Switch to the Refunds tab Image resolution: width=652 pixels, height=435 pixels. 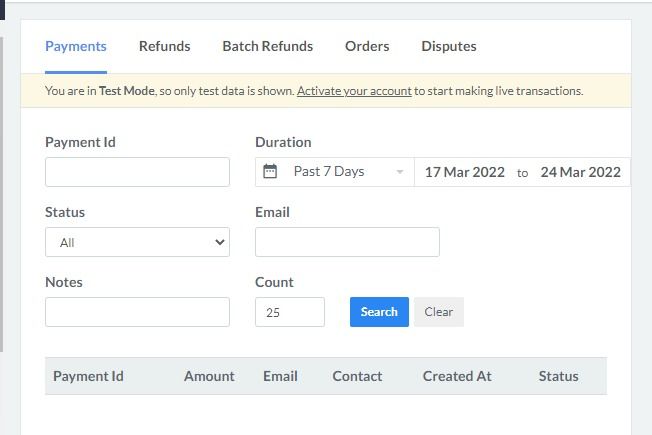pyautogui.click(x=165, y=46)
